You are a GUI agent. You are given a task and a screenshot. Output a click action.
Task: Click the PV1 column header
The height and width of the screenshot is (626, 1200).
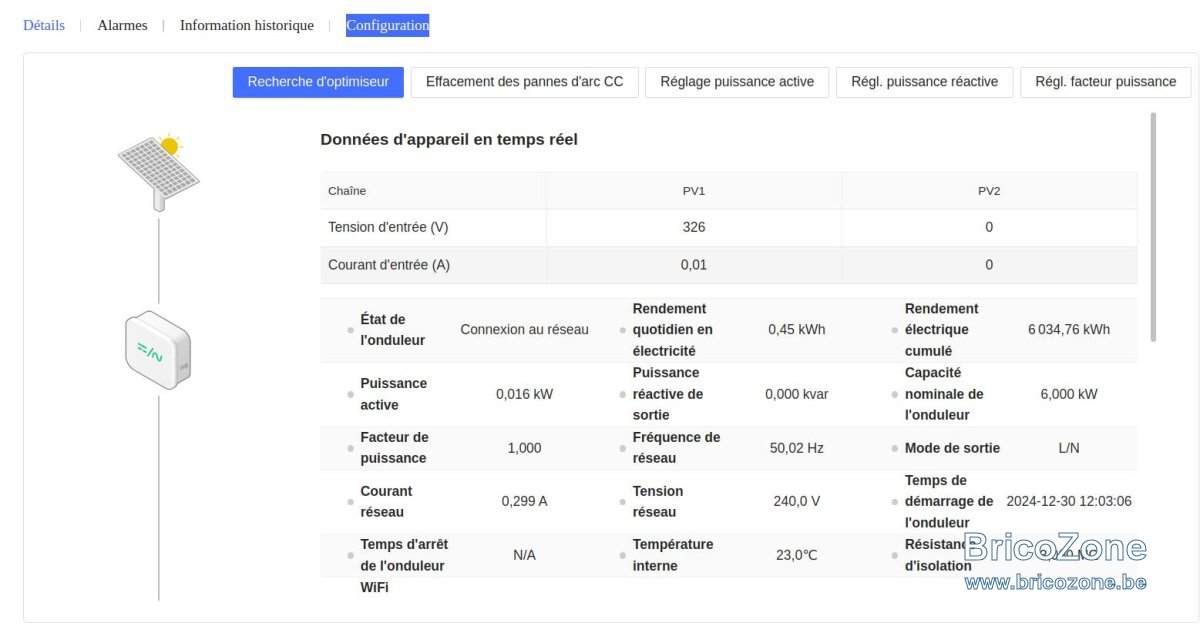(694, 191)
